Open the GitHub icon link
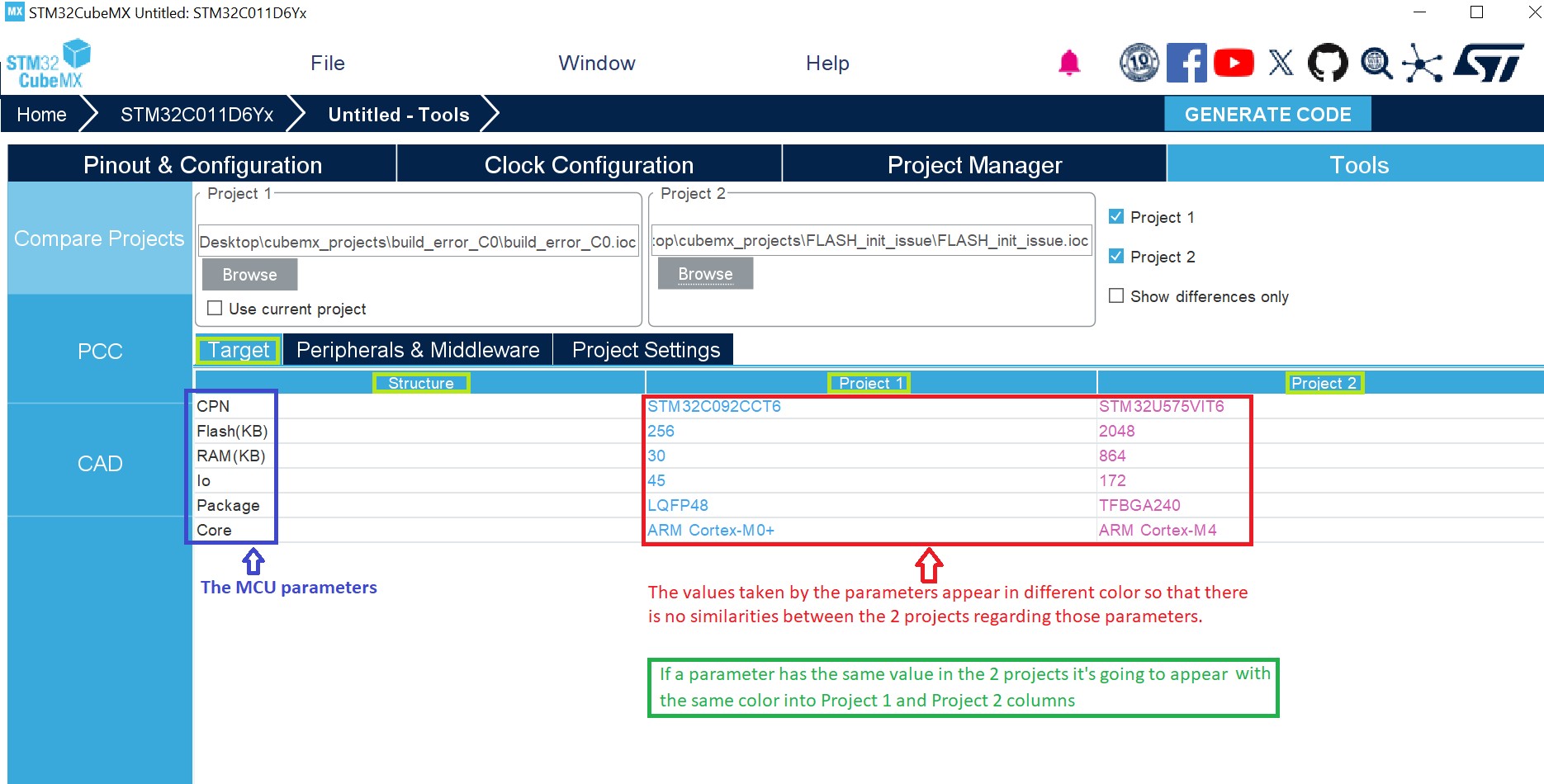 (1328, 63)
